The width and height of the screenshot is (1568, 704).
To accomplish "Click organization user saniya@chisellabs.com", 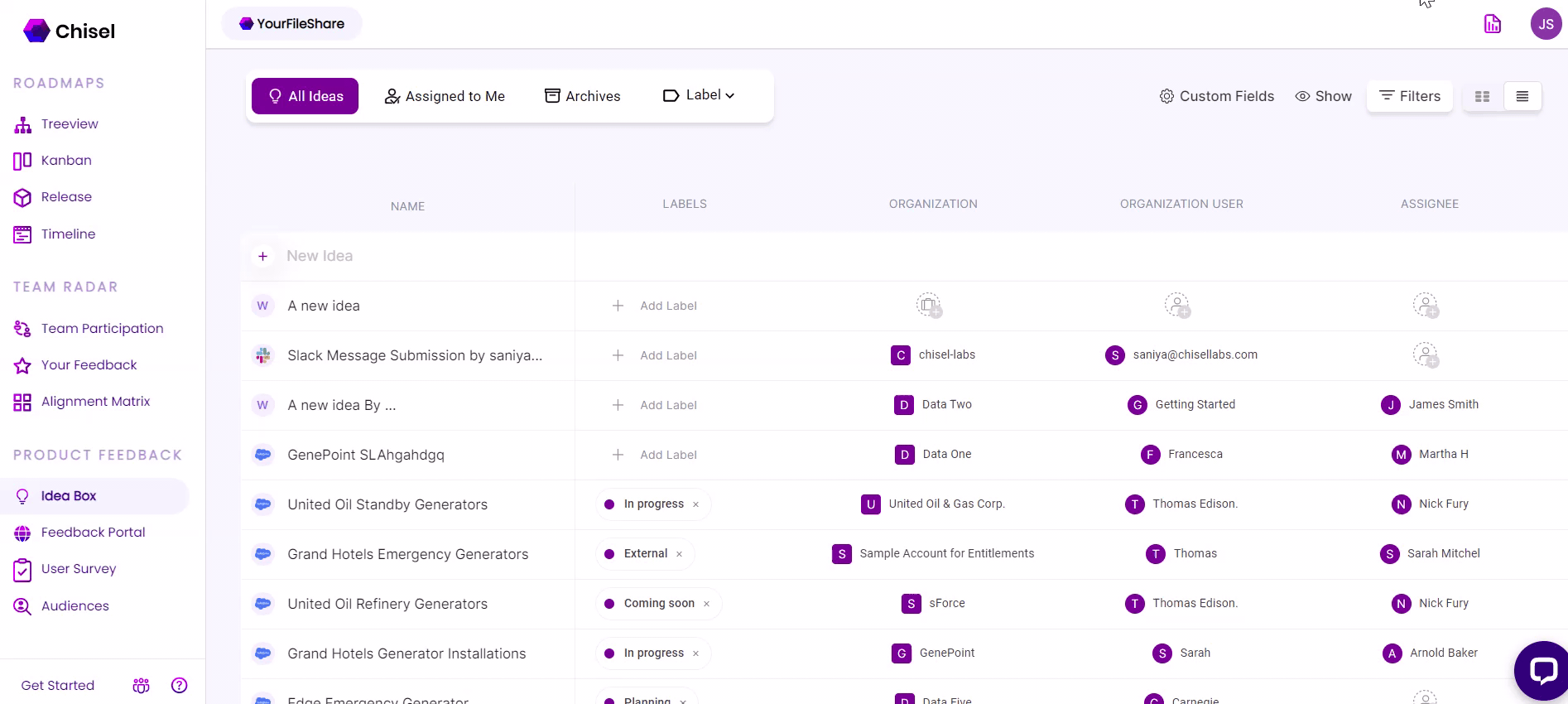I will tap(1181, 355).
